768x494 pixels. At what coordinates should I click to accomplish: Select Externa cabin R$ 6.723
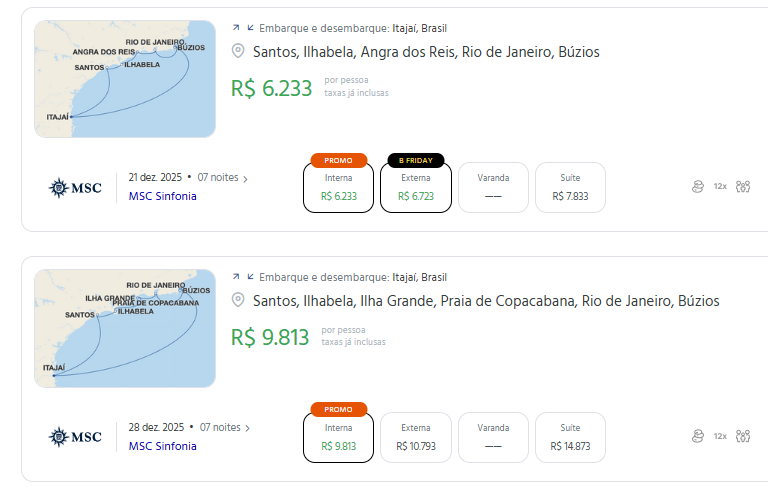tap(415, 187)
